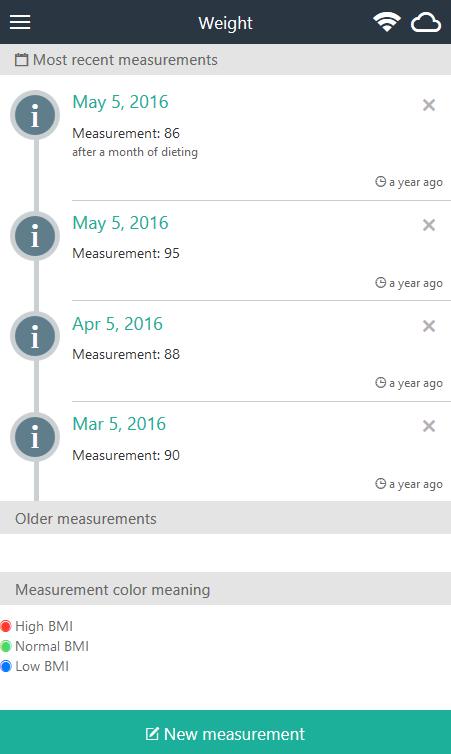
Task: Open info icon for Apr 5, 2016 entry
Action: pos(35,336)
